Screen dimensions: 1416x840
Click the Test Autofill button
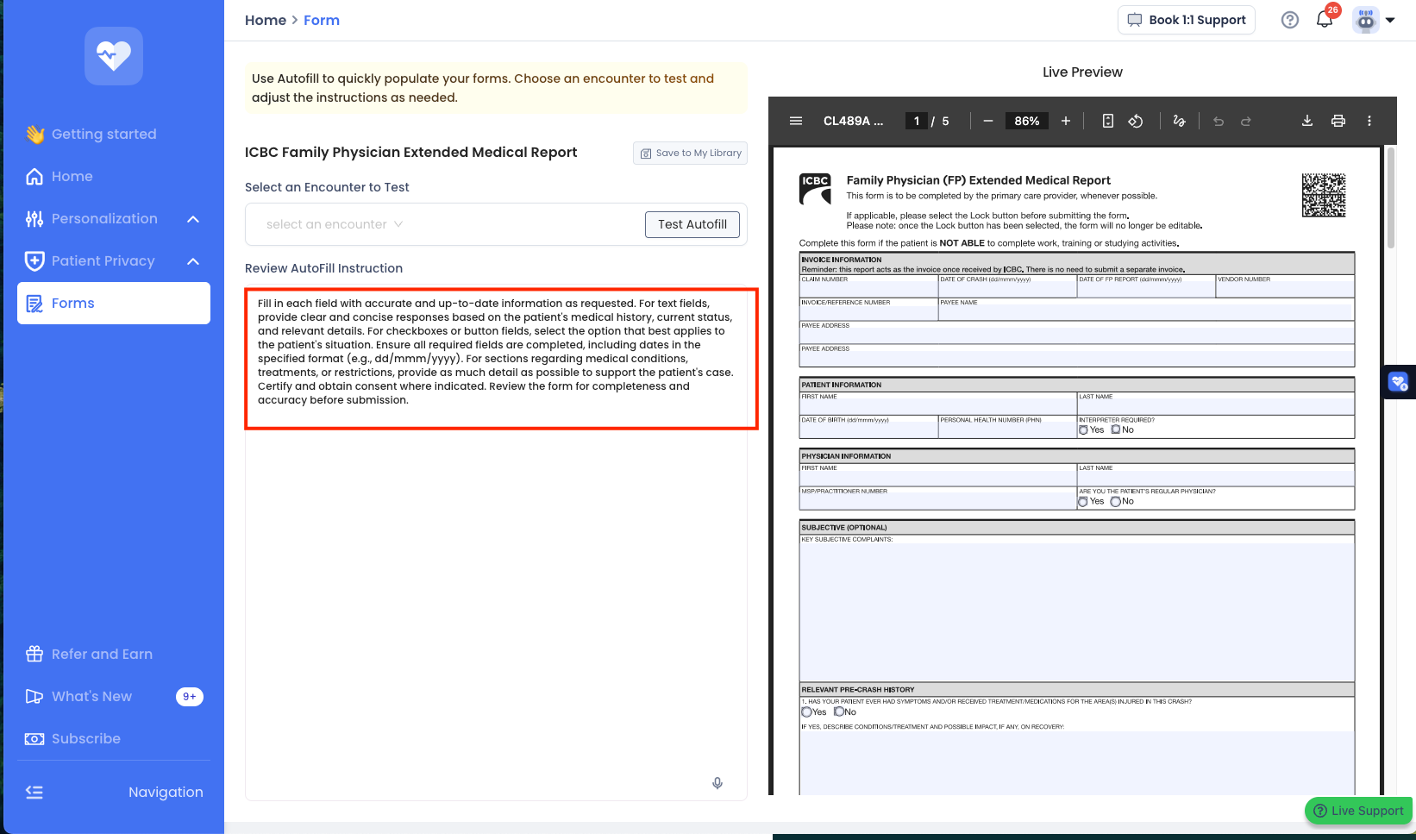(692, 224)
